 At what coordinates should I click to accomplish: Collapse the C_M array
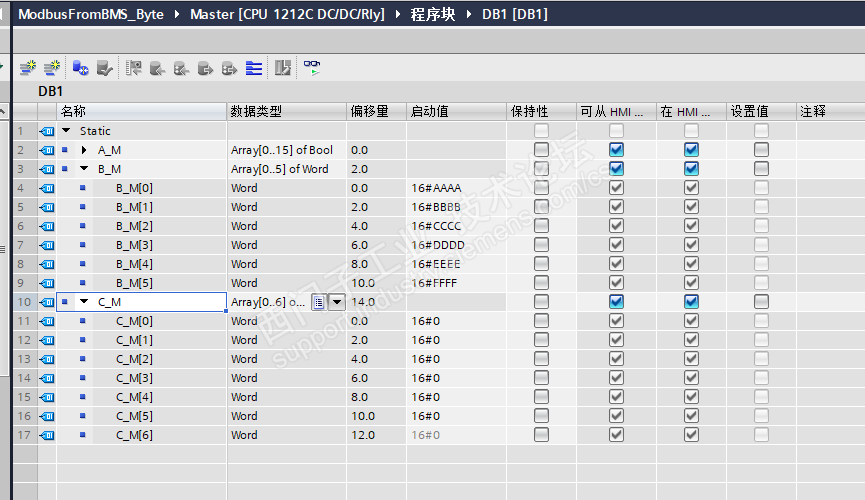[x=84, y=301]
